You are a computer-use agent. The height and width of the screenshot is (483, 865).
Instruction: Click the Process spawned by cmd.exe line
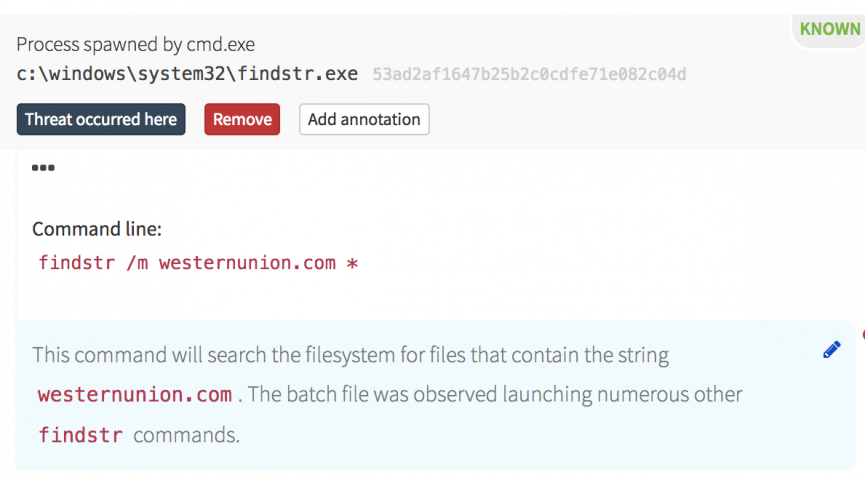point(135,45)
